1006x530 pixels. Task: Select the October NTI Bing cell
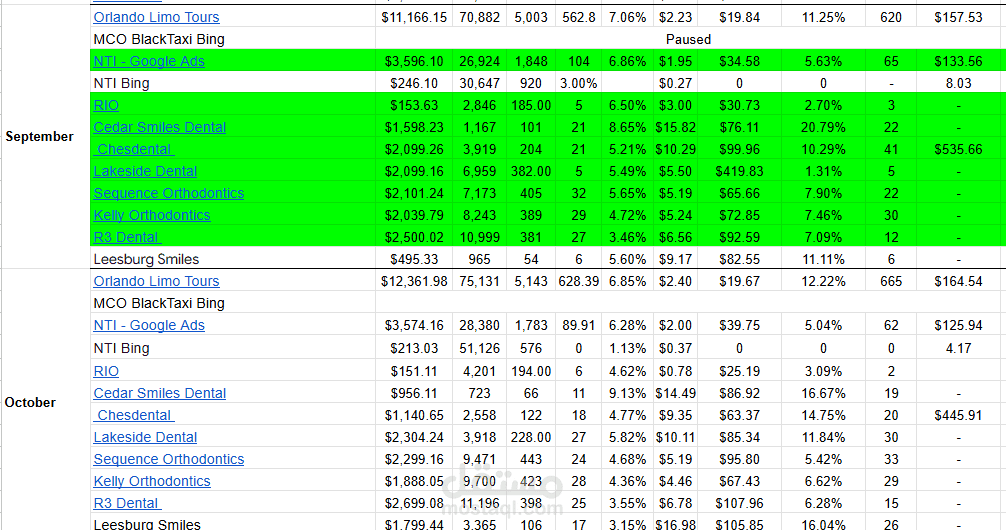(x=233, y=348)
